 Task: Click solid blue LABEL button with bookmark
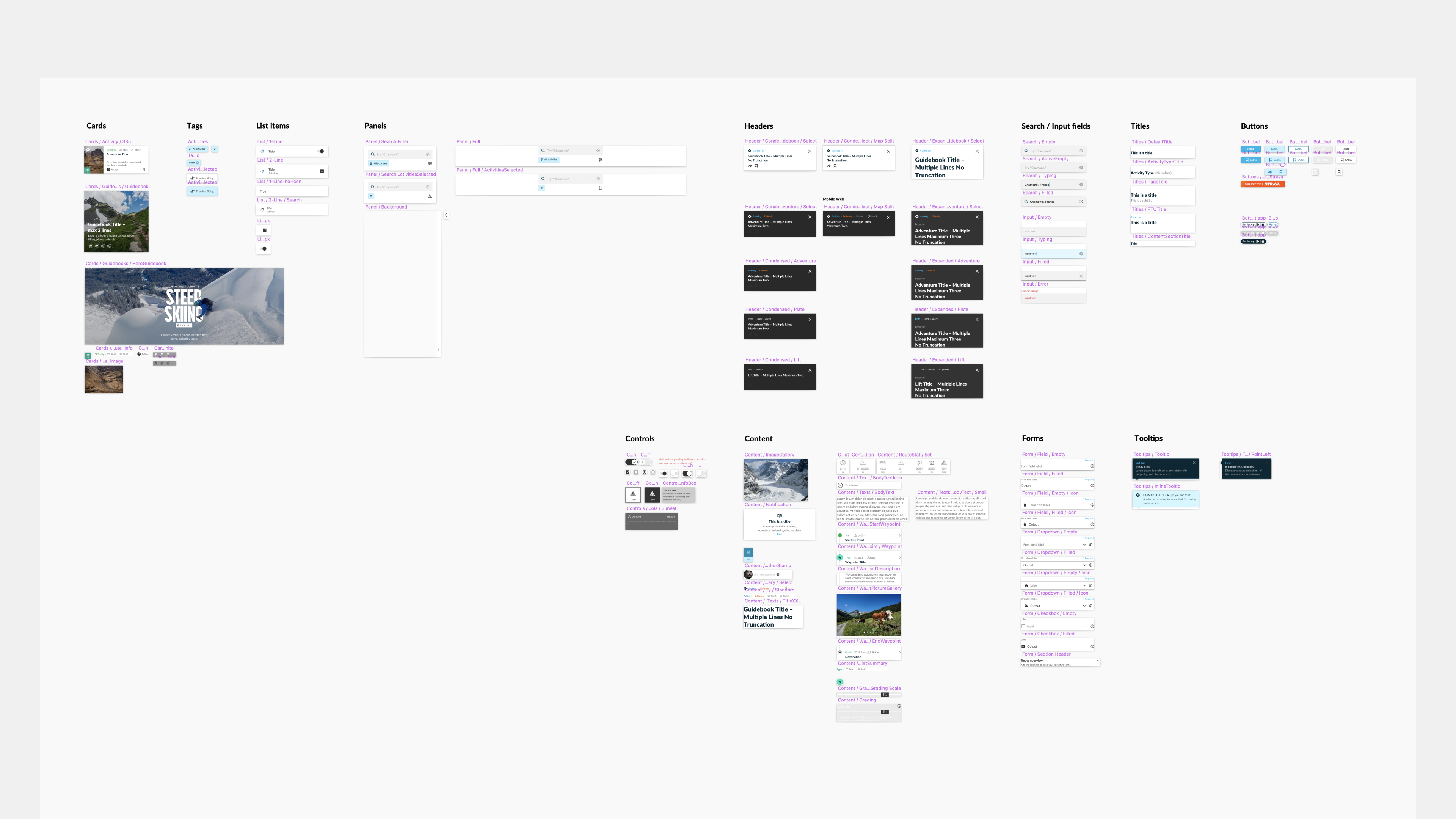pos(1251,160)
